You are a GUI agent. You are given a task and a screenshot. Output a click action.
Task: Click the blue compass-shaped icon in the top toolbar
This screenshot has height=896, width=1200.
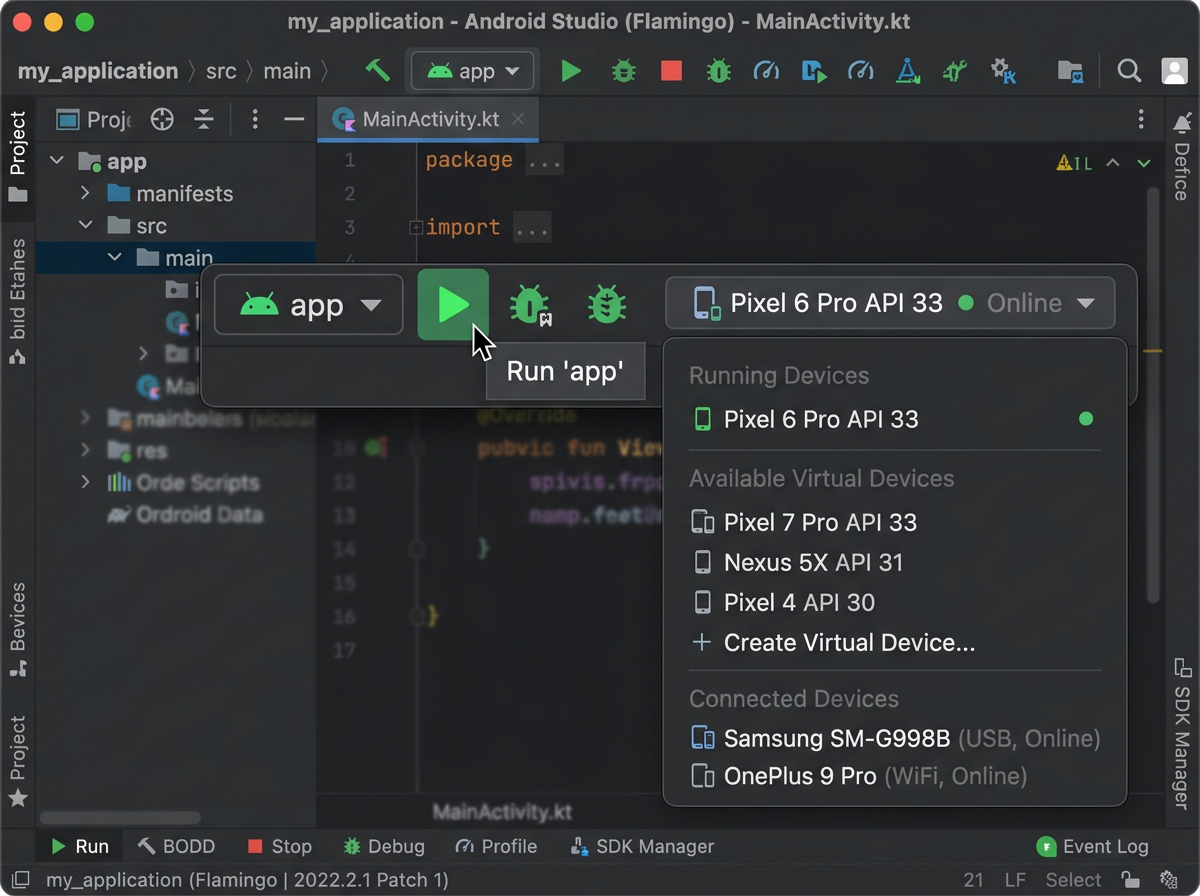tap(907, 71)
